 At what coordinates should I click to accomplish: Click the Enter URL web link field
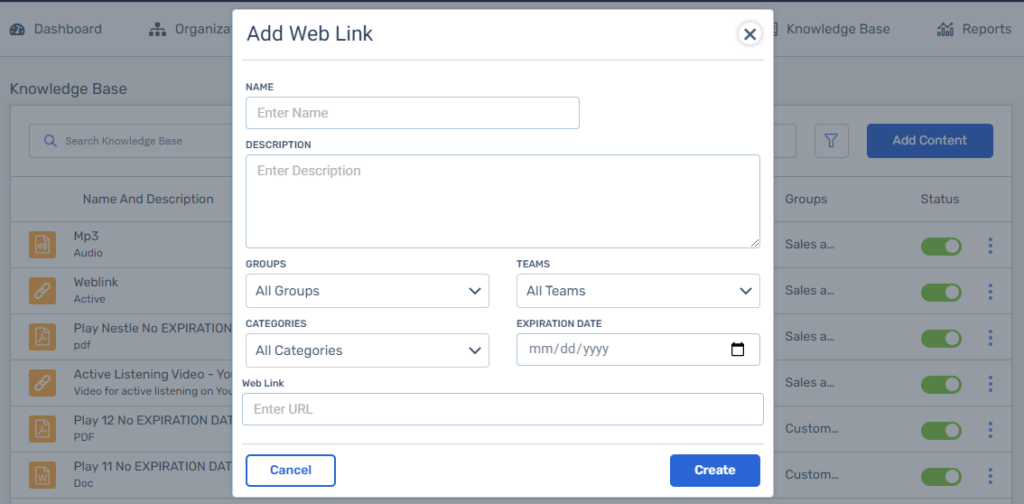coord(503,409)
